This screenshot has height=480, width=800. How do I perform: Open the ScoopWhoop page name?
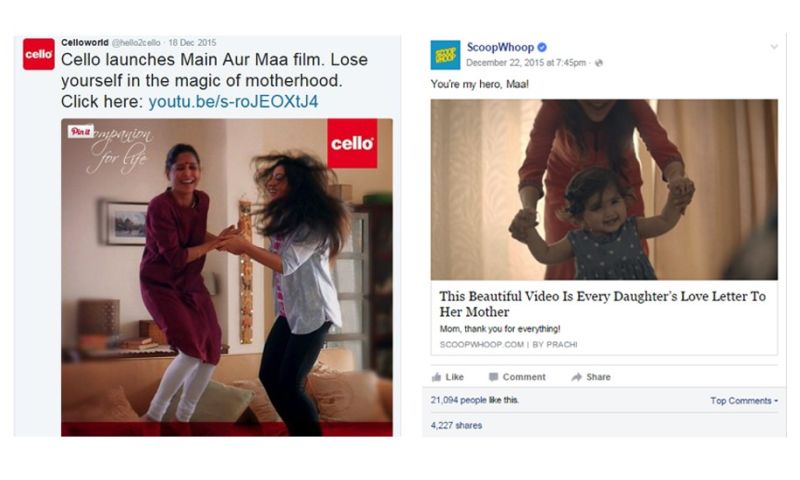(500, 47)
